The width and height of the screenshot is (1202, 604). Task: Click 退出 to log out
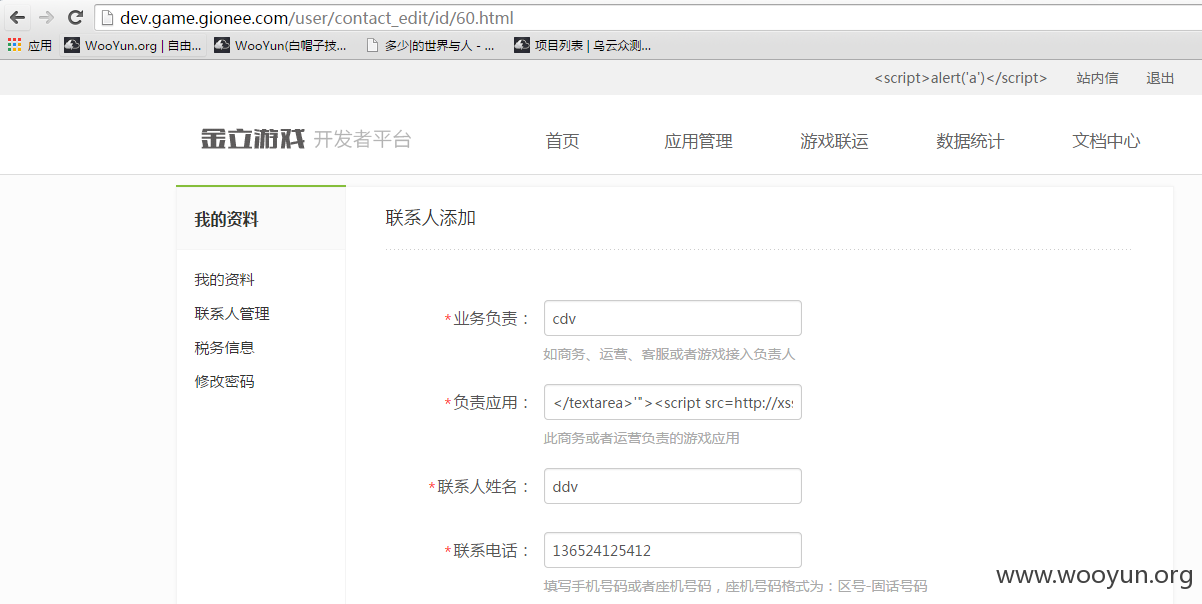tap(1160, 78)
